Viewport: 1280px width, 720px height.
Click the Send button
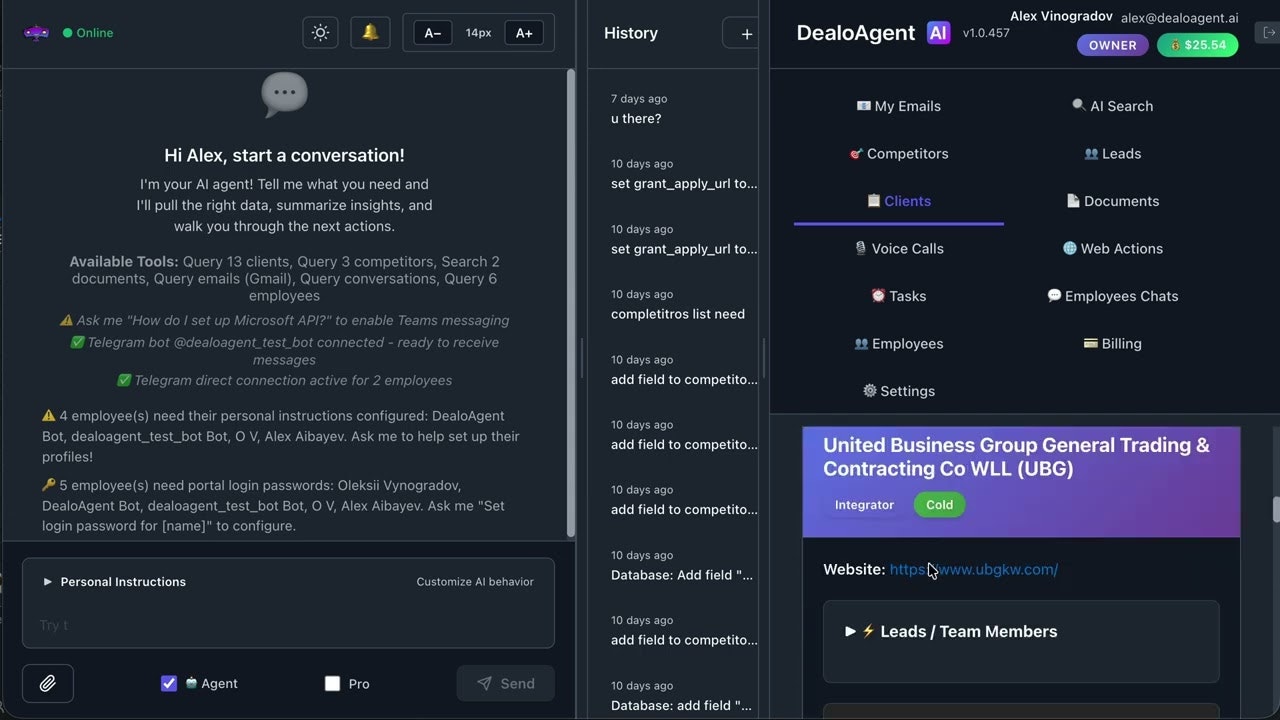tap(505, 683)
